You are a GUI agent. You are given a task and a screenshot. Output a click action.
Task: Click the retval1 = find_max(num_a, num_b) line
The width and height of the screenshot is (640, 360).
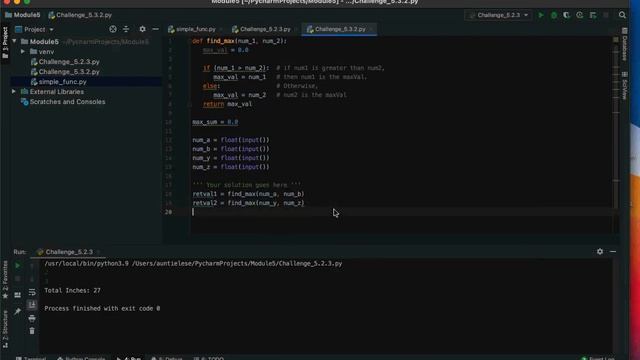248,194
